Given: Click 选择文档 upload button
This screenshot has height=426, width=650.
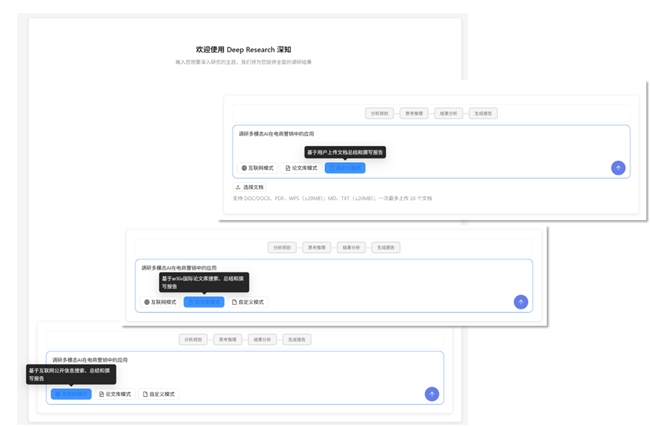Looking at the screenshot, I should [x=249, y=187].
